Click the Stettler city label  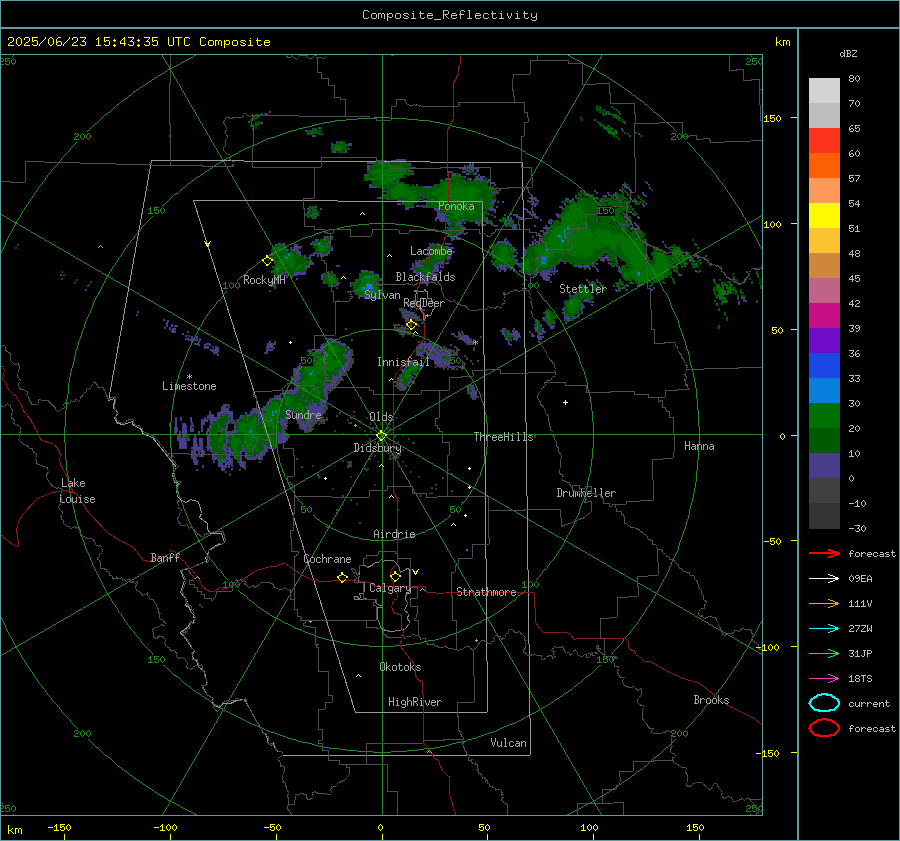pyautogui.click(x=583, y=289)
